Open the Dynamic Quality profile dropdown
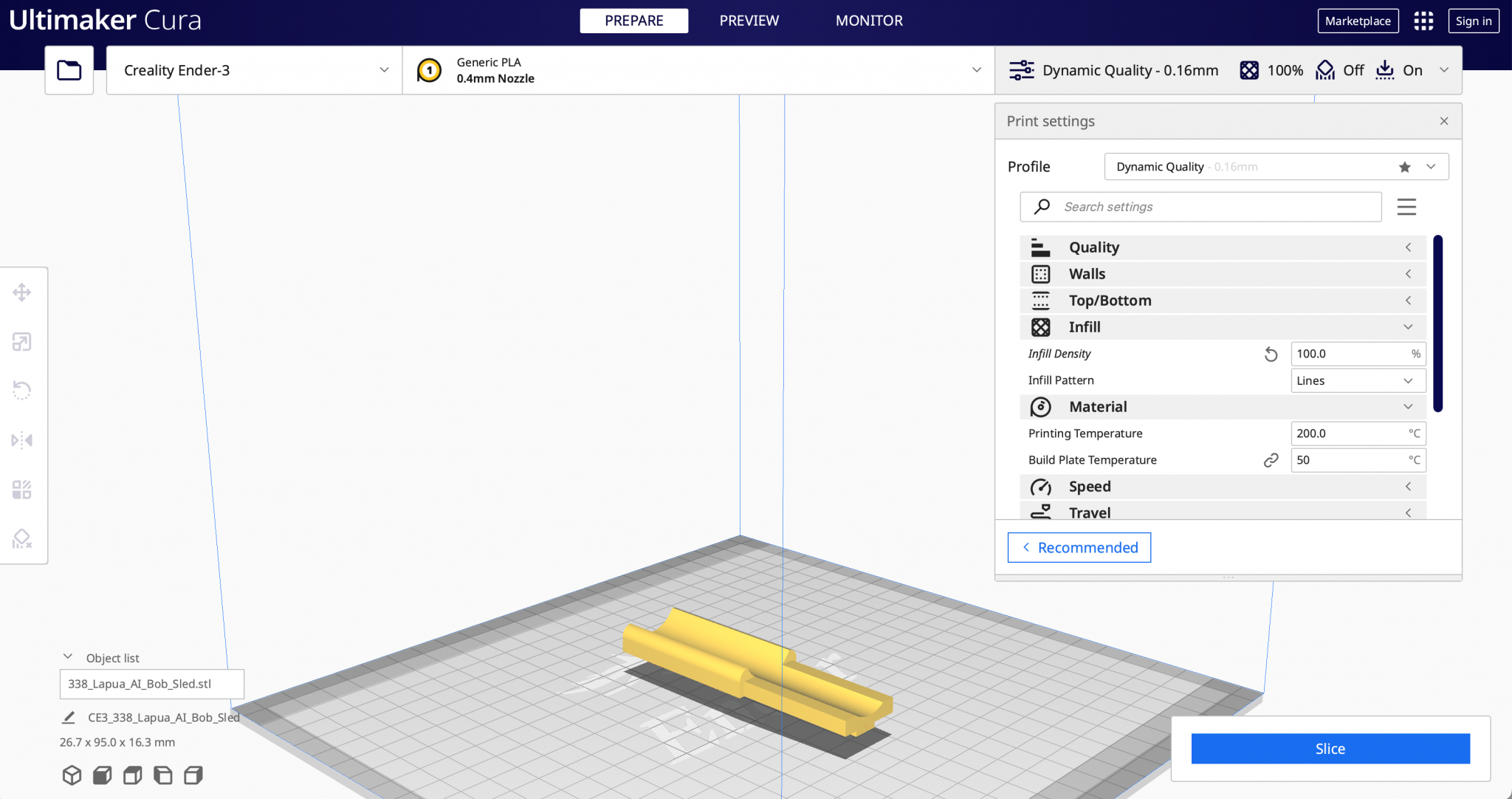Screen dimensions: 1512x799 [x=1276, y=167]
